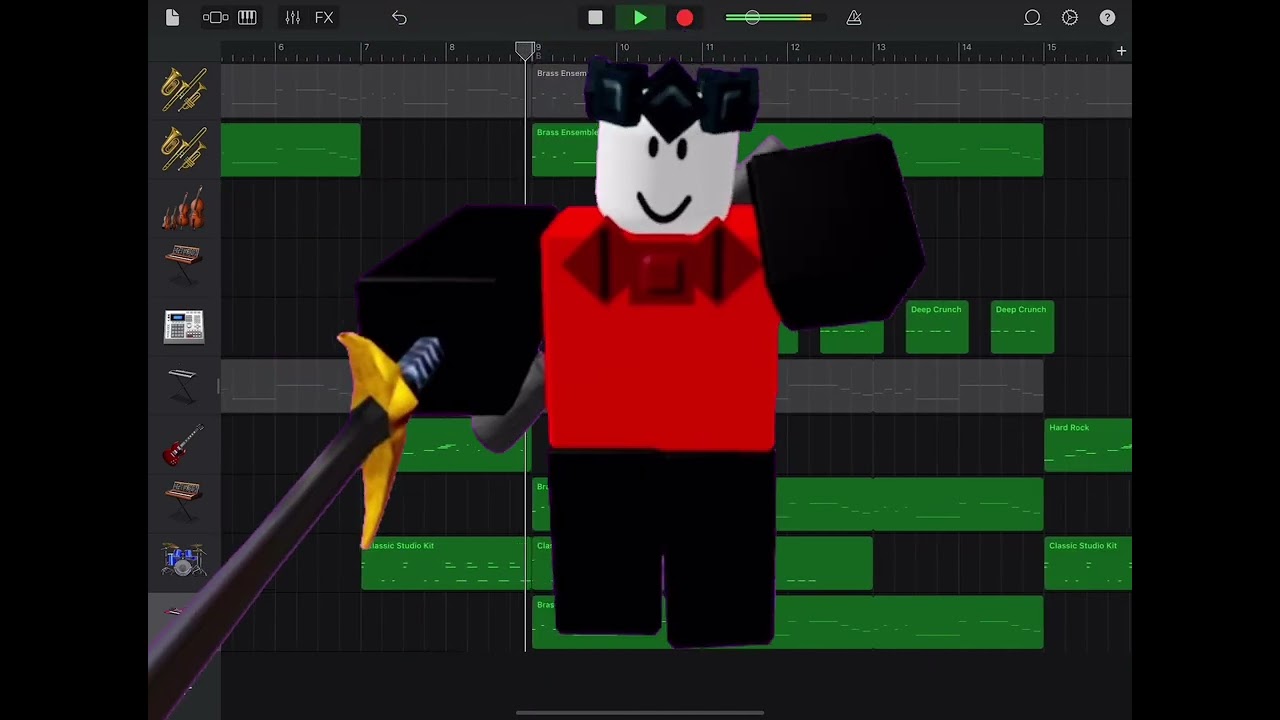Select brass track icon with green regions
Image resolution: width=1280 pixels, height=720 pixels.
184,148
